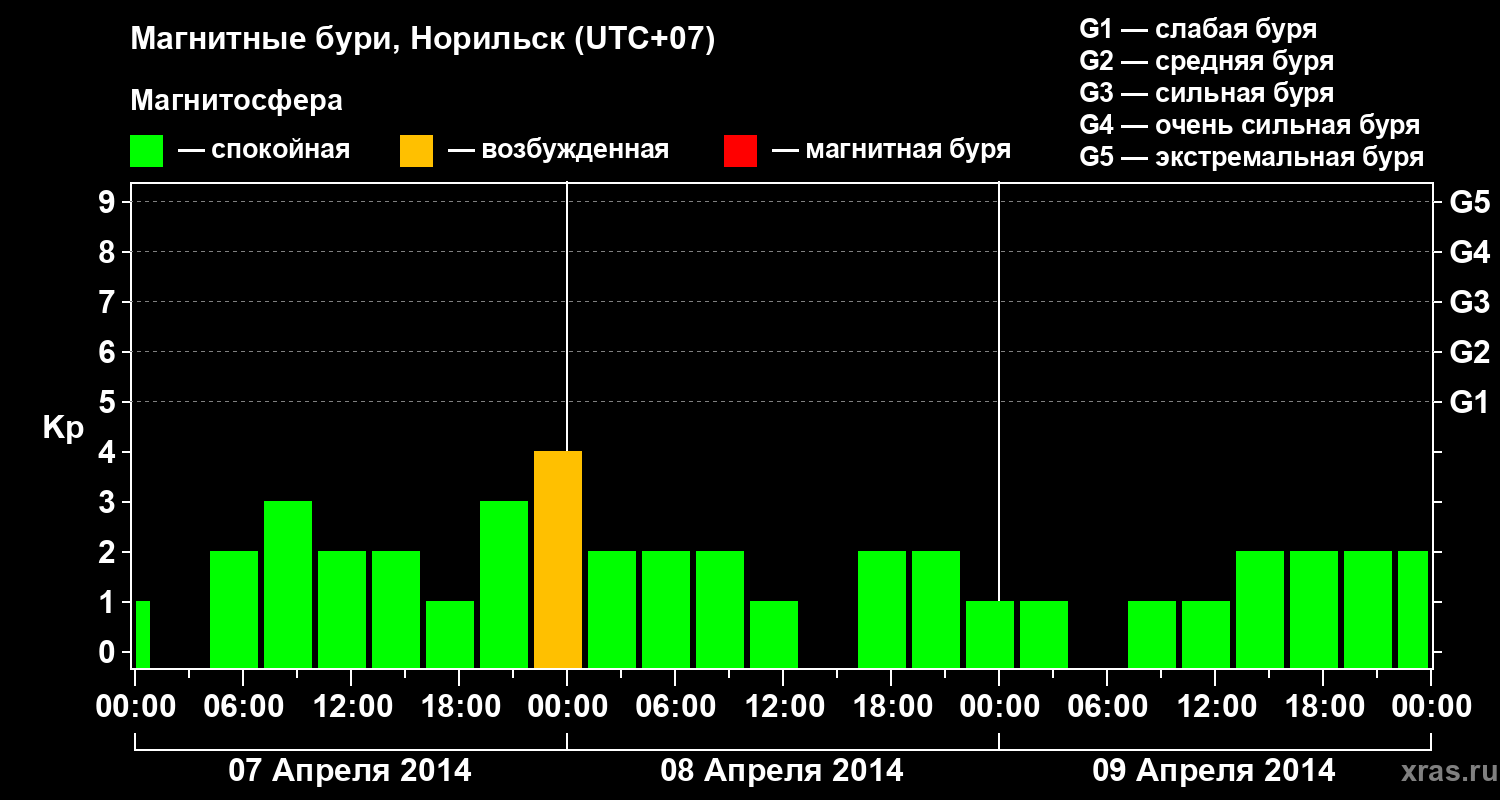This screenshot has height=800, width=1500.
Task: Select the 'G4 — очень сильная буря' legend line
Action: coord(1250,125)
